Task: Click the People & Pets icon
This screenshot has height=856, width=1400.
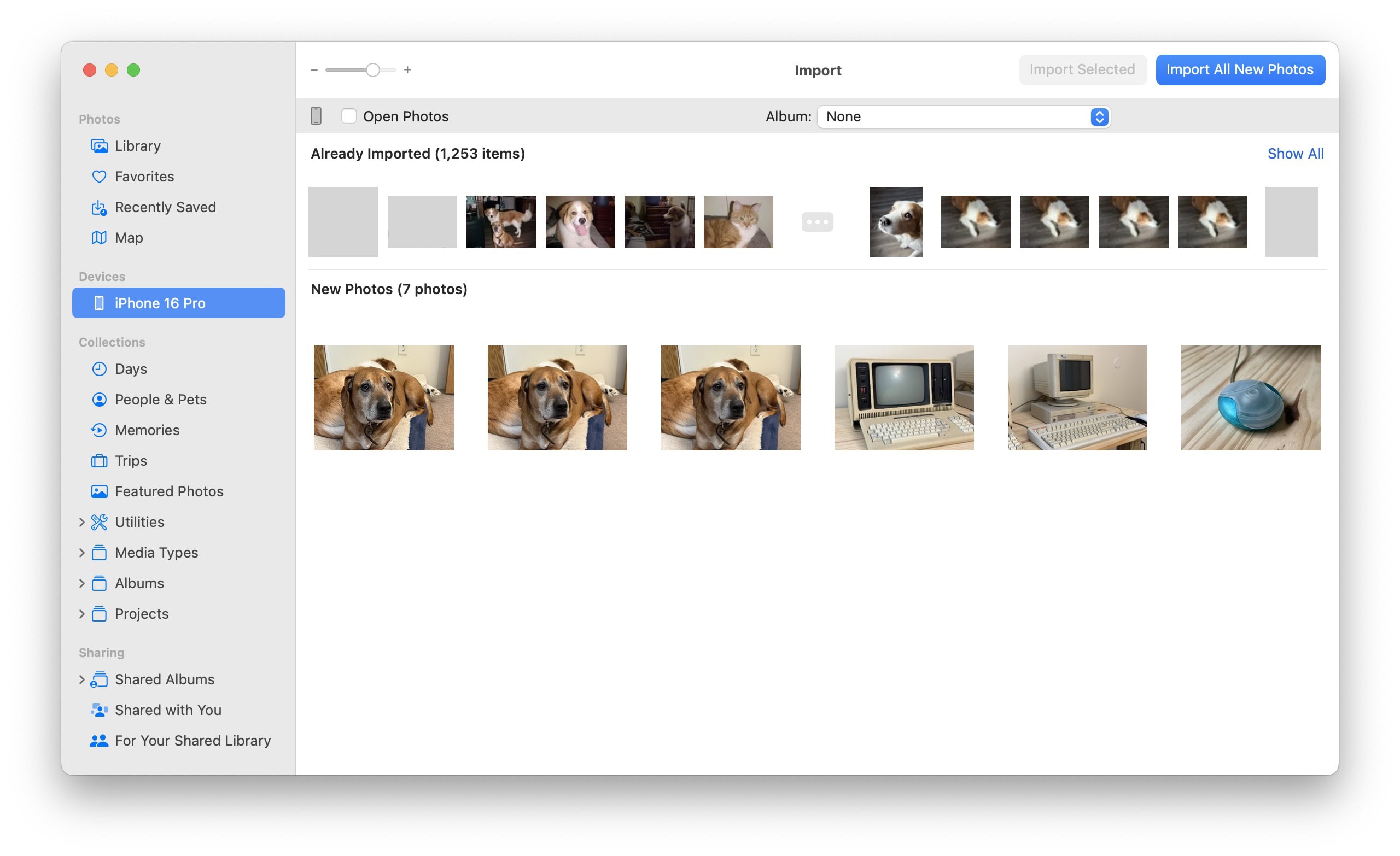Action: click(x=99, y=400)
